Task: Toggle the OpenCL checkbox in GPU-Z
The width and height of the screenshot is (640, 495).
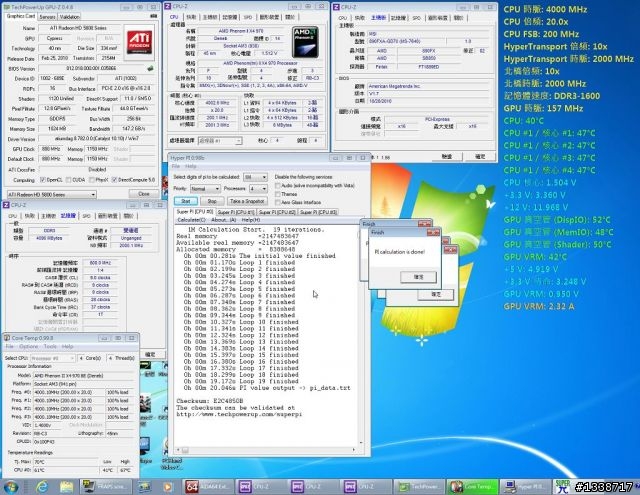Action: [42, 180]
